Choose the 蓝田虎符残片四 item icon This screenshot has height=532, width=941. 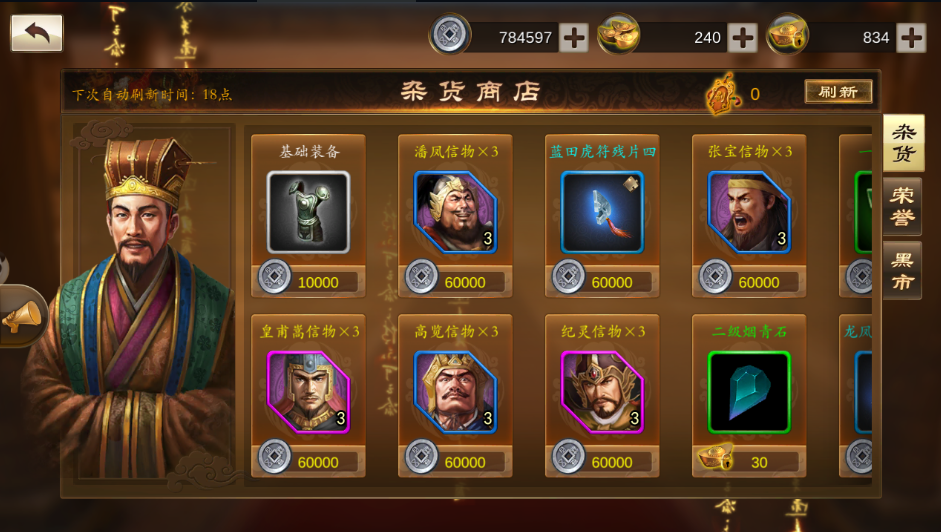[602, 212]
